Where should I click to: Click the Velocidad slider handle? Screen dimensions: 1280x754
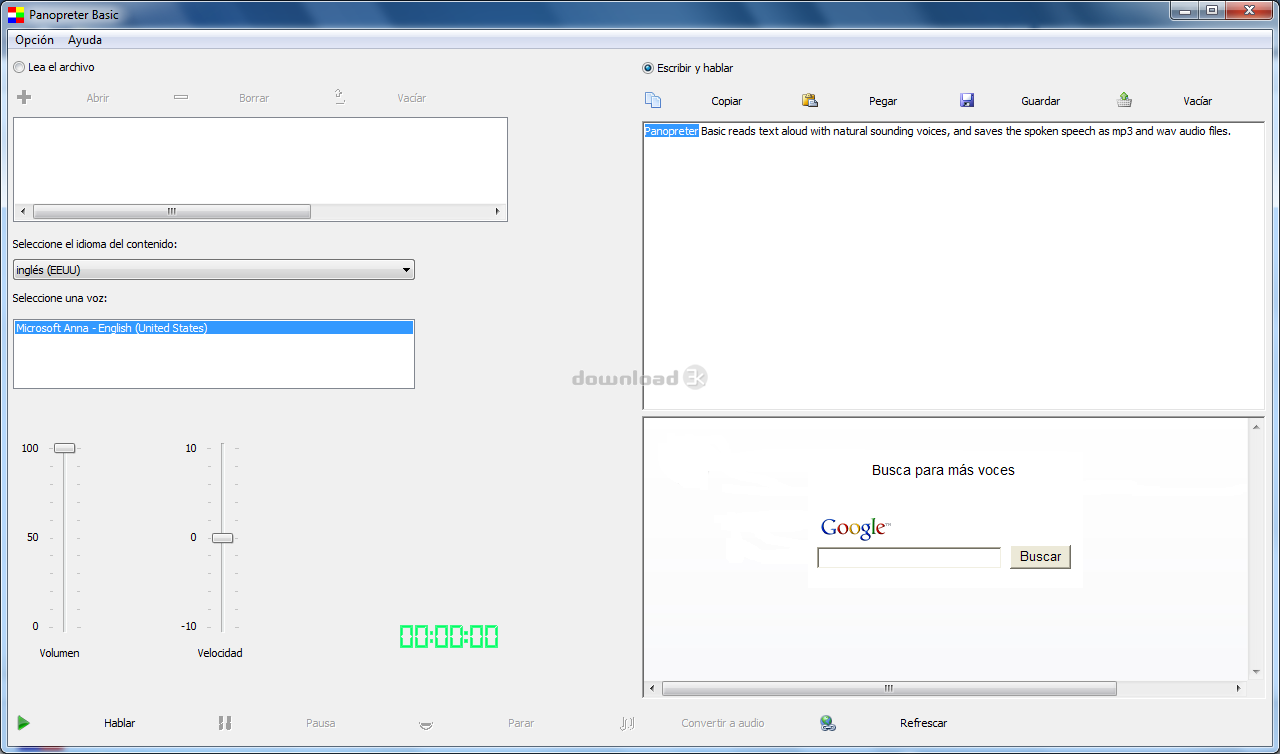(222, 538)
